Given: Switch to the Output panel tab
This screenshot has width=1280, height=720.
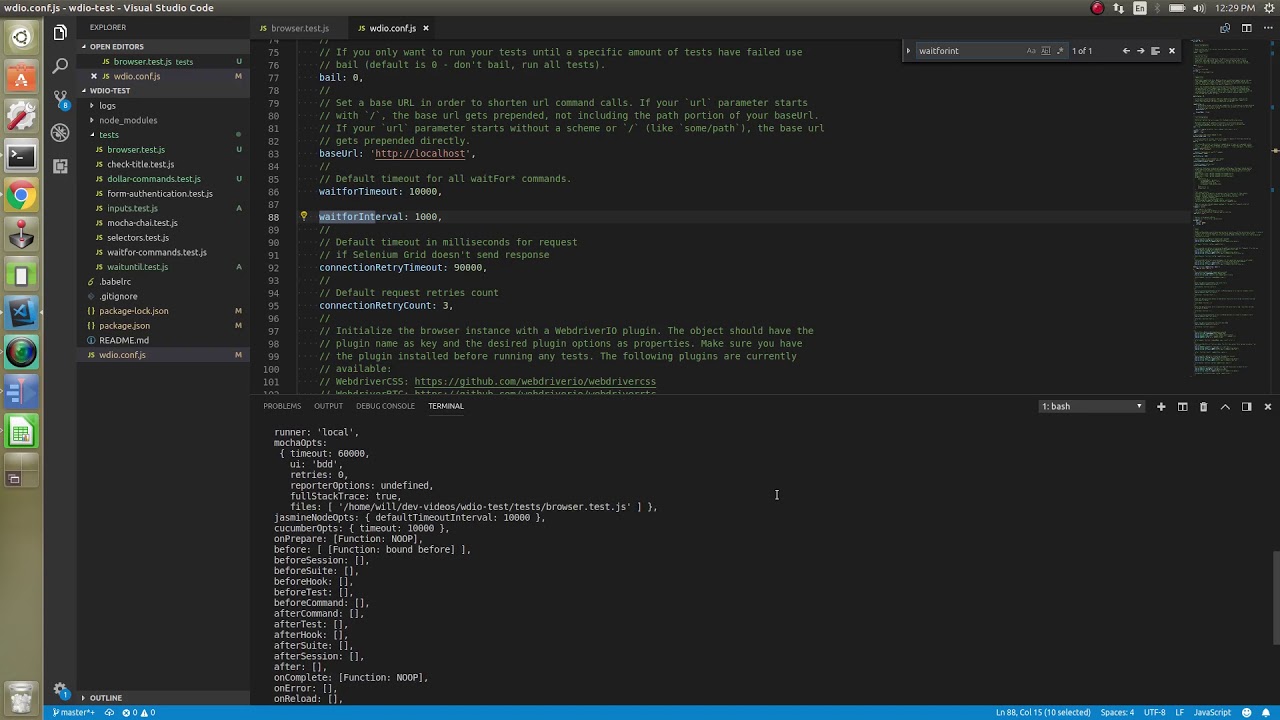Looking at the screenshot, I should coord(328,406).
